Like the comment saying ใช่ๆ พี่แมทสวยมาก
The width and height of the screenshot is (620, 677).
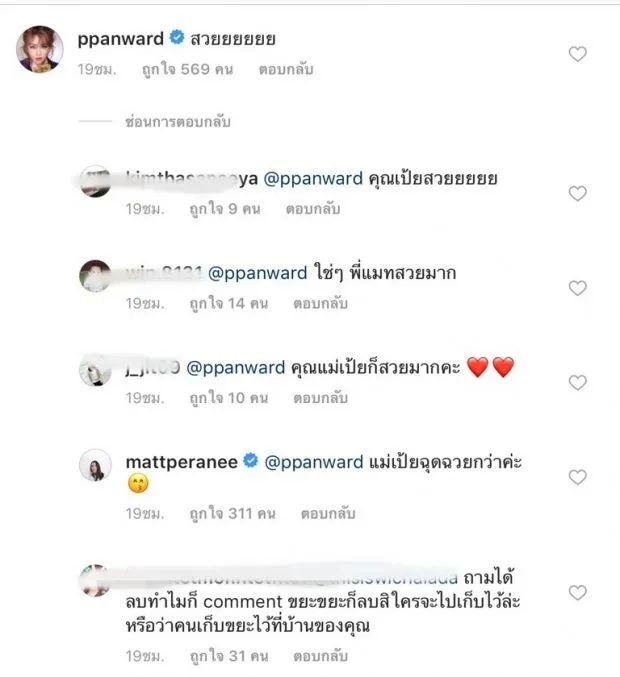coord(577,288)
